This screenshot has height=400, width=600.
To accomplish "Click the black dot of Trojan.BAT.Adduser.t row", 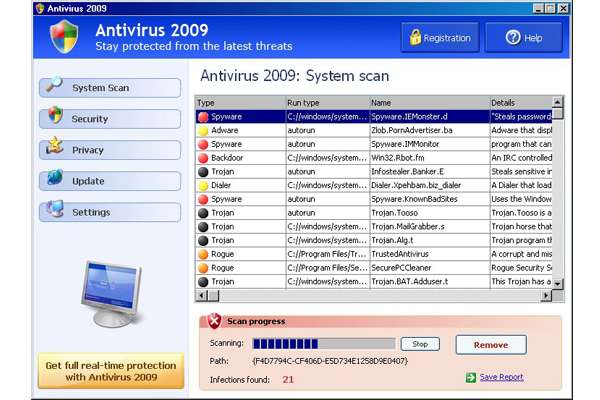I will [203, 282].
